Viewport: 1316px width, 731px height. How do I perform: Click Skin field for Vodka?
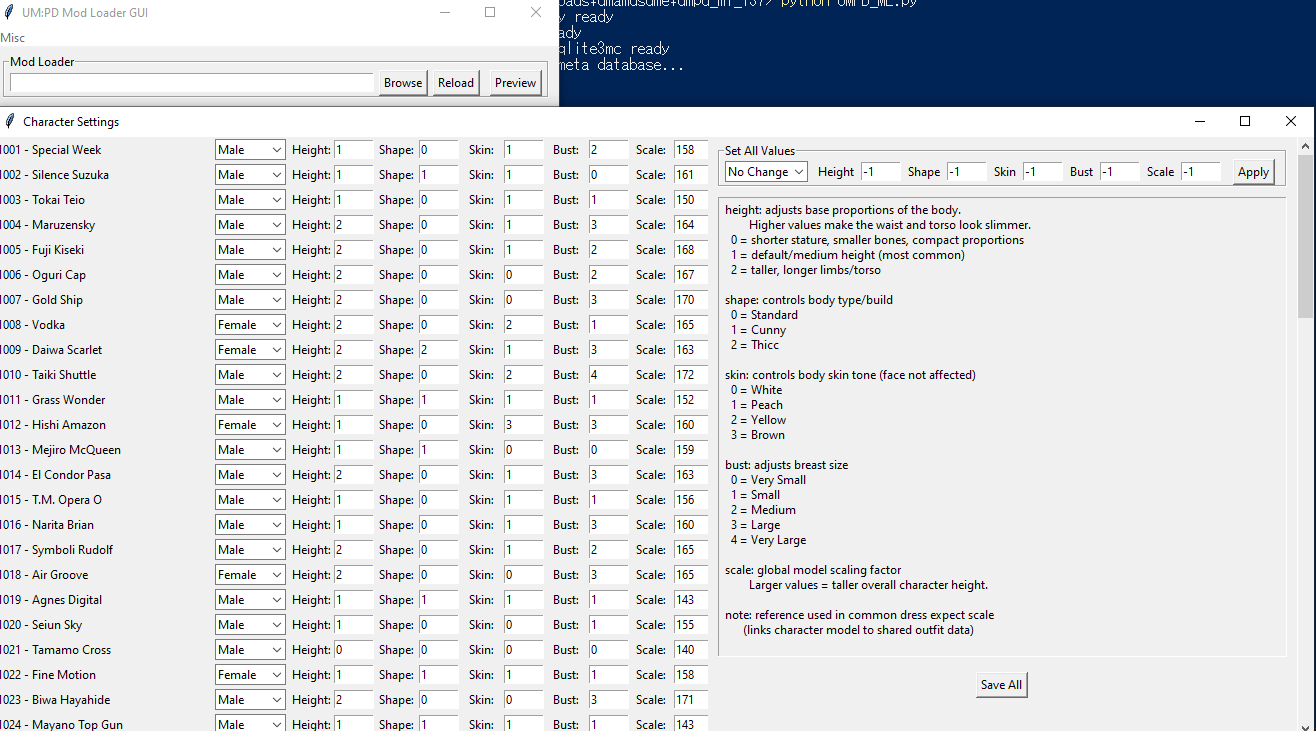pyautogui.click(x=523, y=325)
